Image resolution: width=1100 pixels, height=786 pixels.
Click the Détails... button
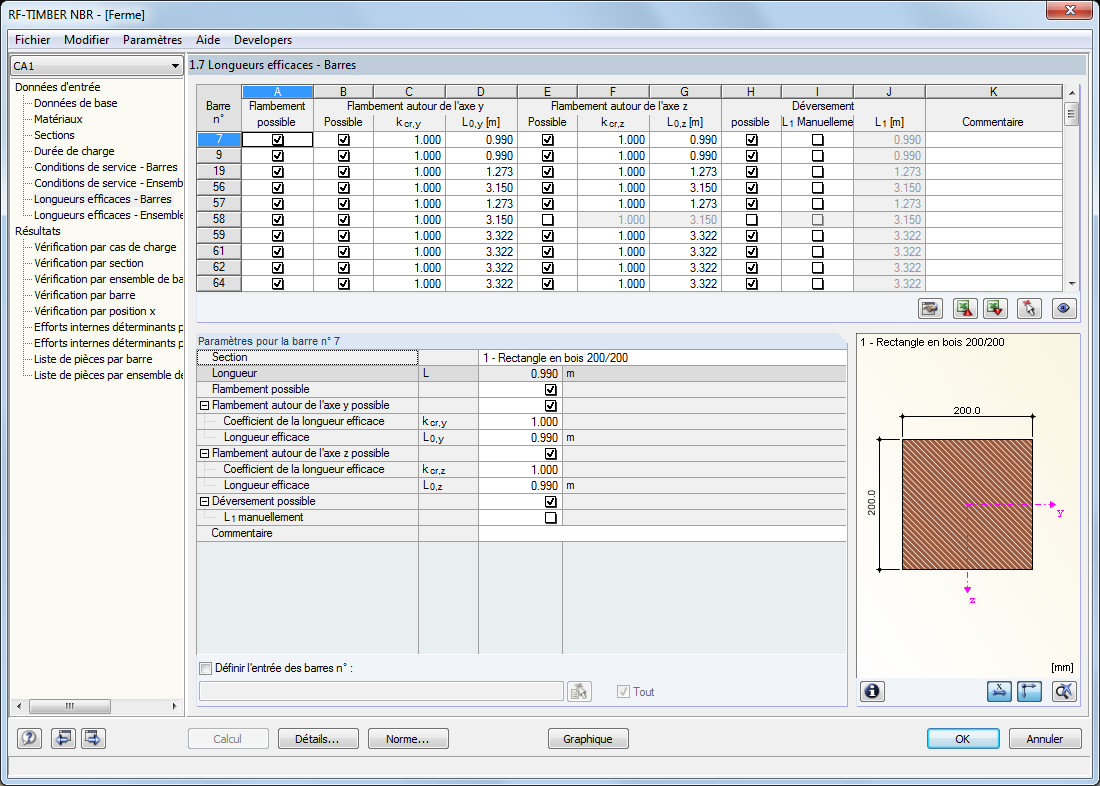coord(310,739)
